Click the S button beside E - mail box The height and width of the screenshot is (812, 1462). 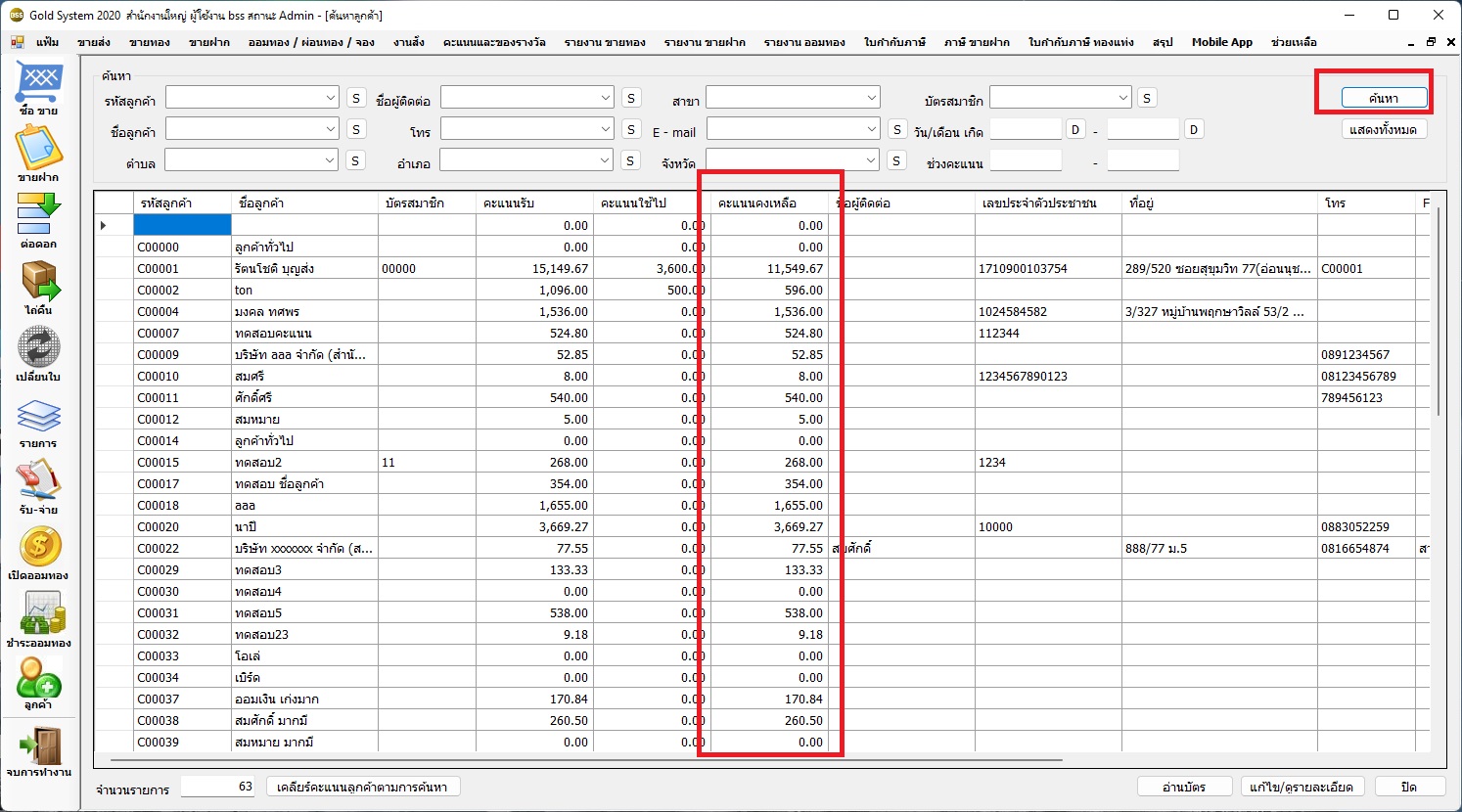[x=897, y=129]
